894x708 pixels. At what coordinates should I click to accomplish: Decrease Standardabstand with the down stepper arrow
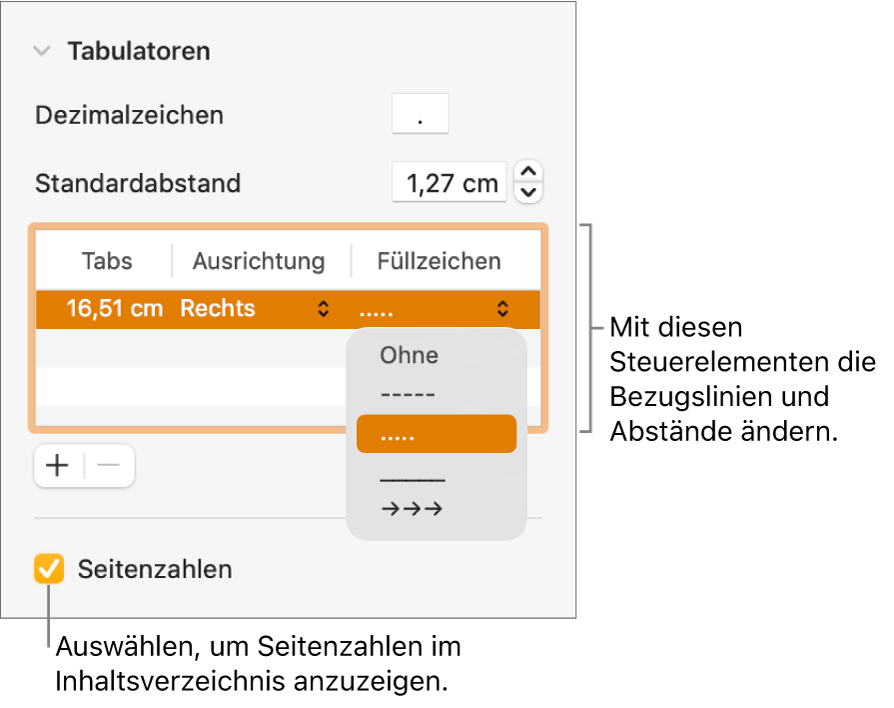(x=529, y=193)
